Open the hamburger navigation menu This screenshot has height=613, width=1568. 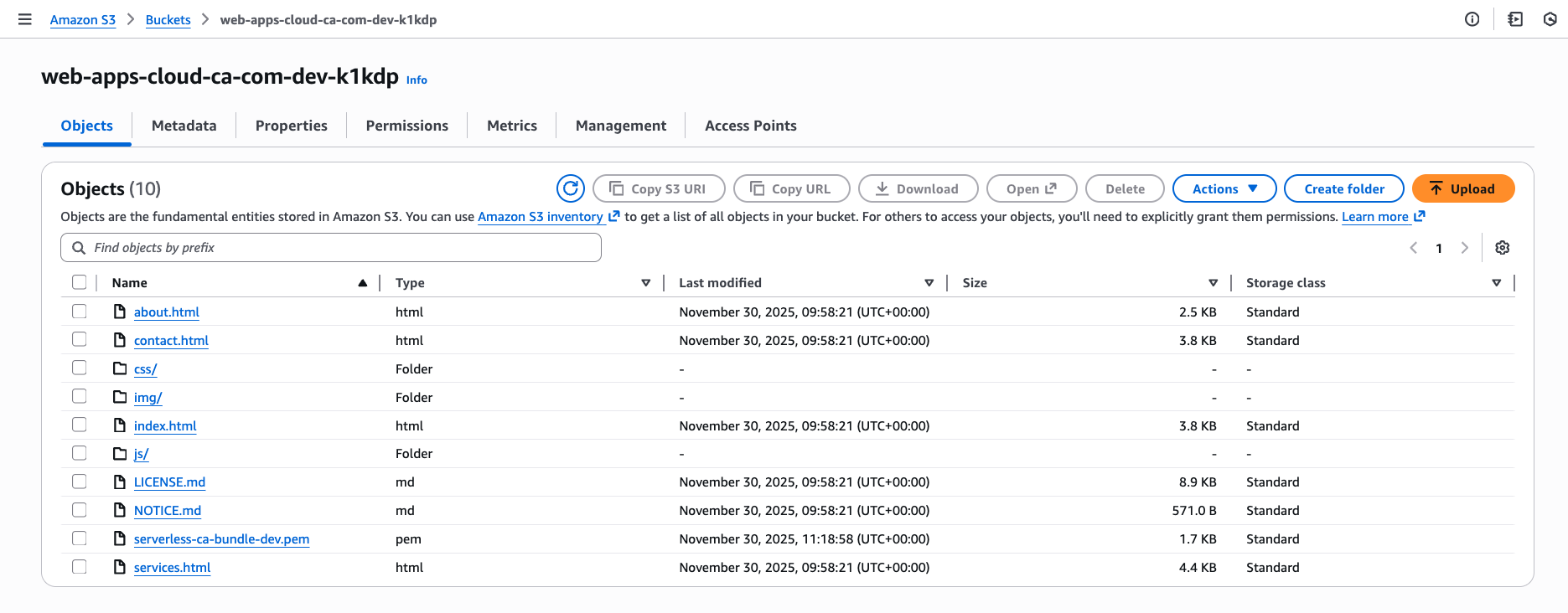[25, 19]
